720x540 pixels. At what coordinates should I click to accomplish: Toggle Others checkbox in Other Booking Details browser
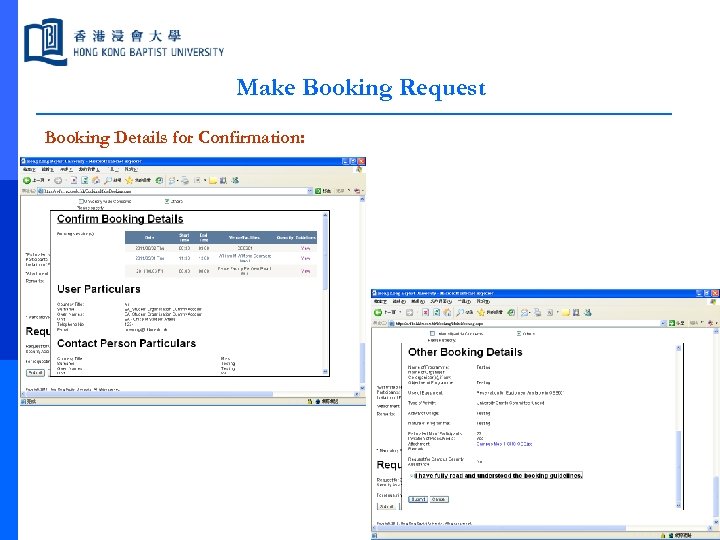[x=519, y=333]
